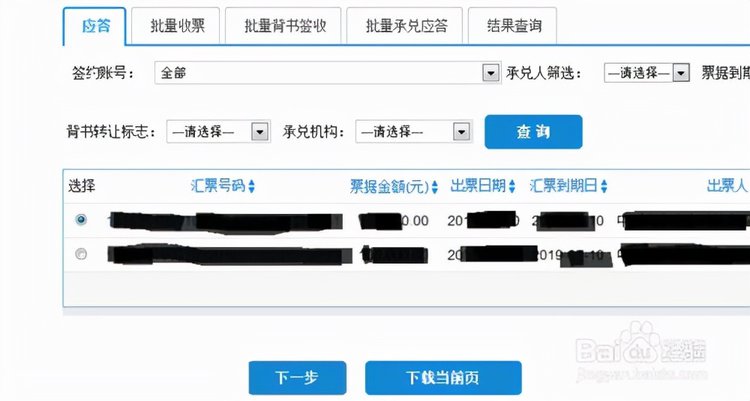Open the 批量承兑应答 tab

pos(406,26)
